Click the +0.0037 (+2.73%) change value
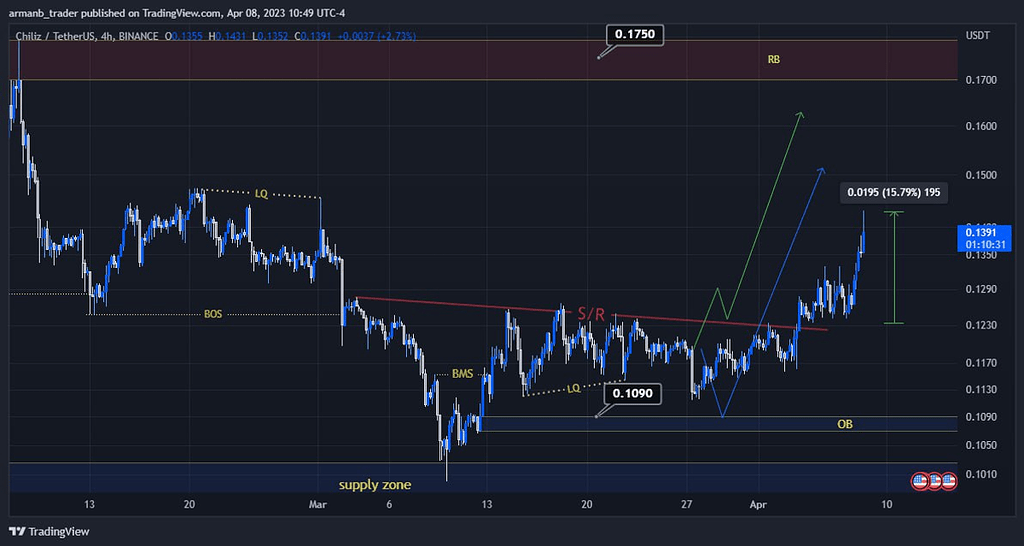This screenshot has height=546, width=1024. tap(376, 37)
